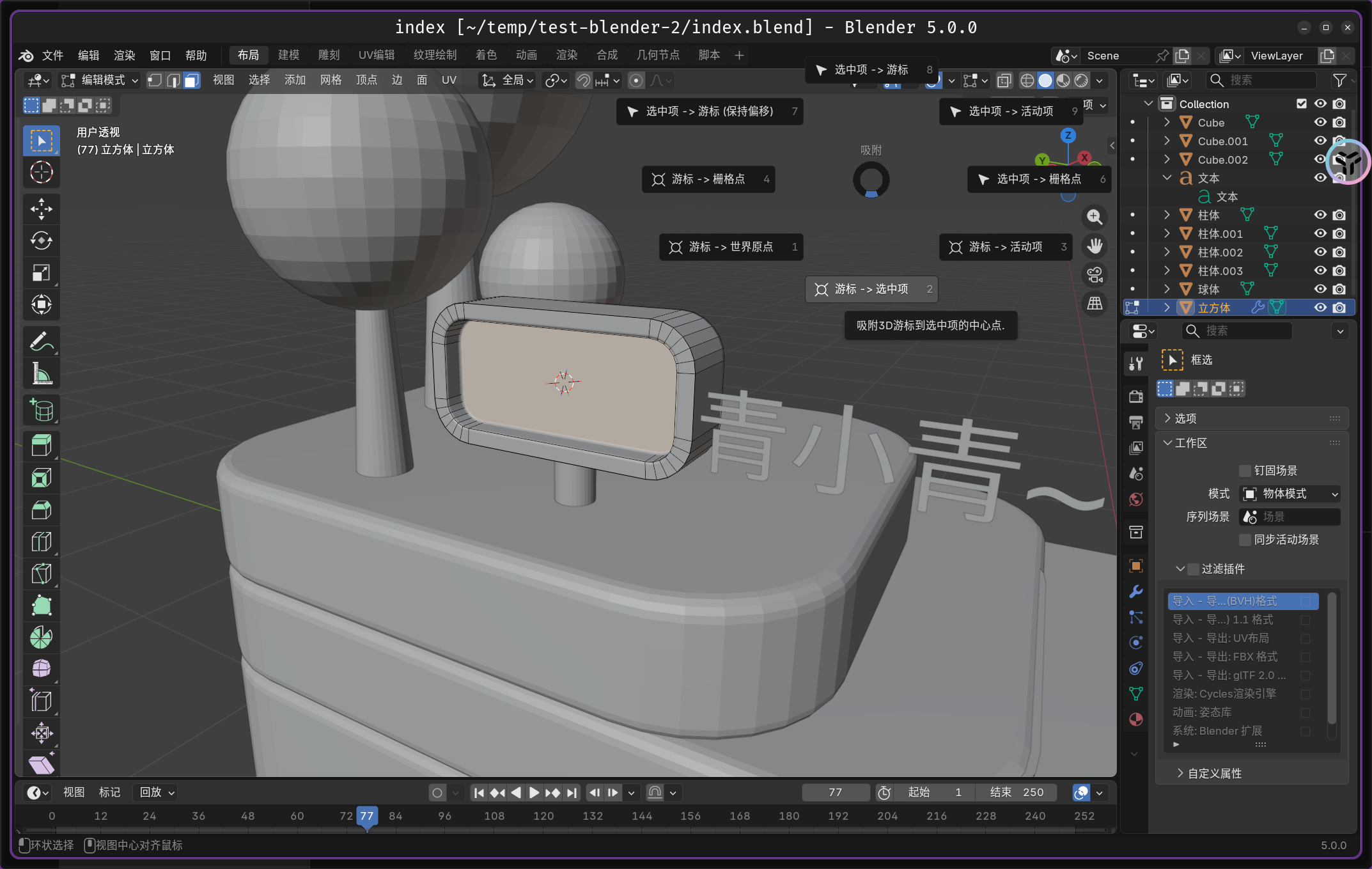Select the Measure ruler tool
This screenshot has width=1372, height=869.
coord(42,374)
